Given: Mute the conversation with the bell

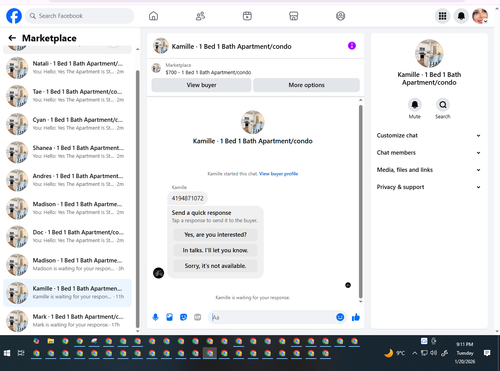Looking at the screenshot, I should [x=415, y=105].
